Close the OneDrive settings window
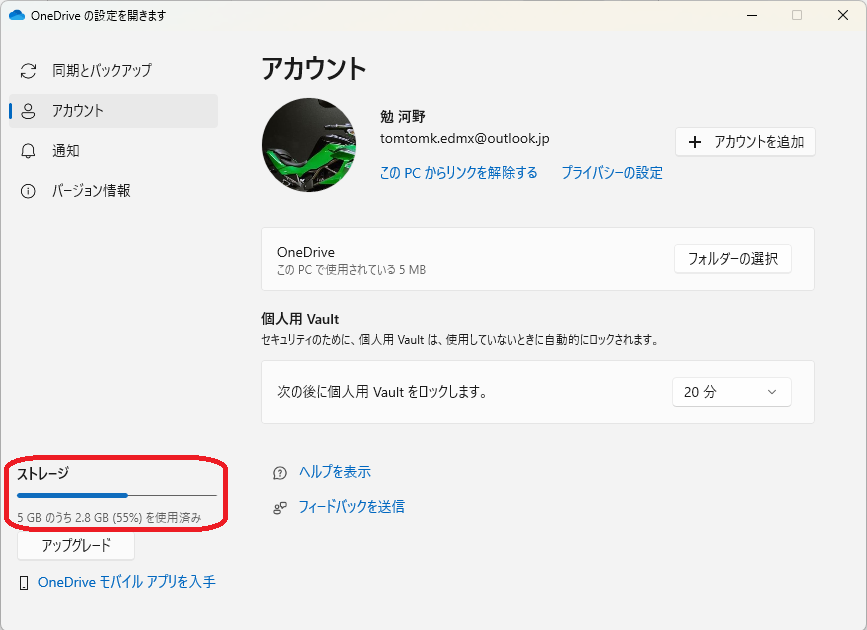This screenshot has width=867, height=630. [x=843, y=15]
